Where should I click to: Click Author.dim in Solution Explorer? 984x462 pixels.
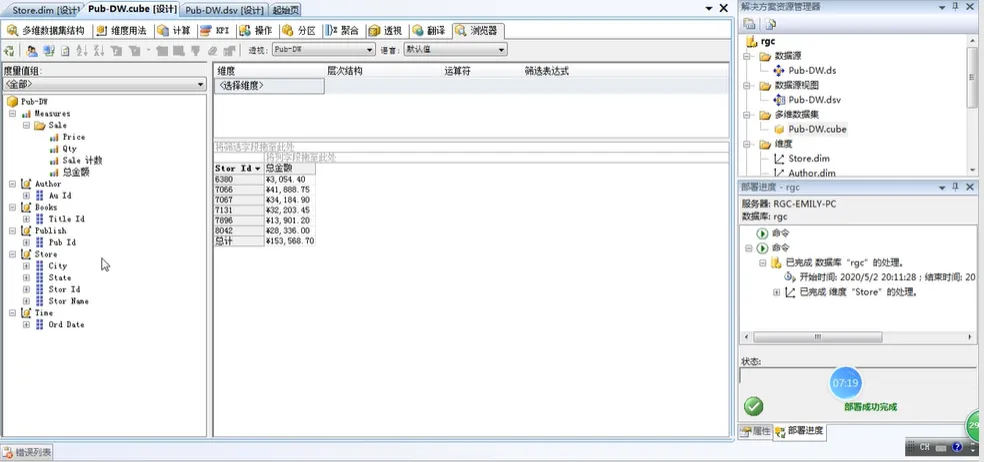point(811,173)
